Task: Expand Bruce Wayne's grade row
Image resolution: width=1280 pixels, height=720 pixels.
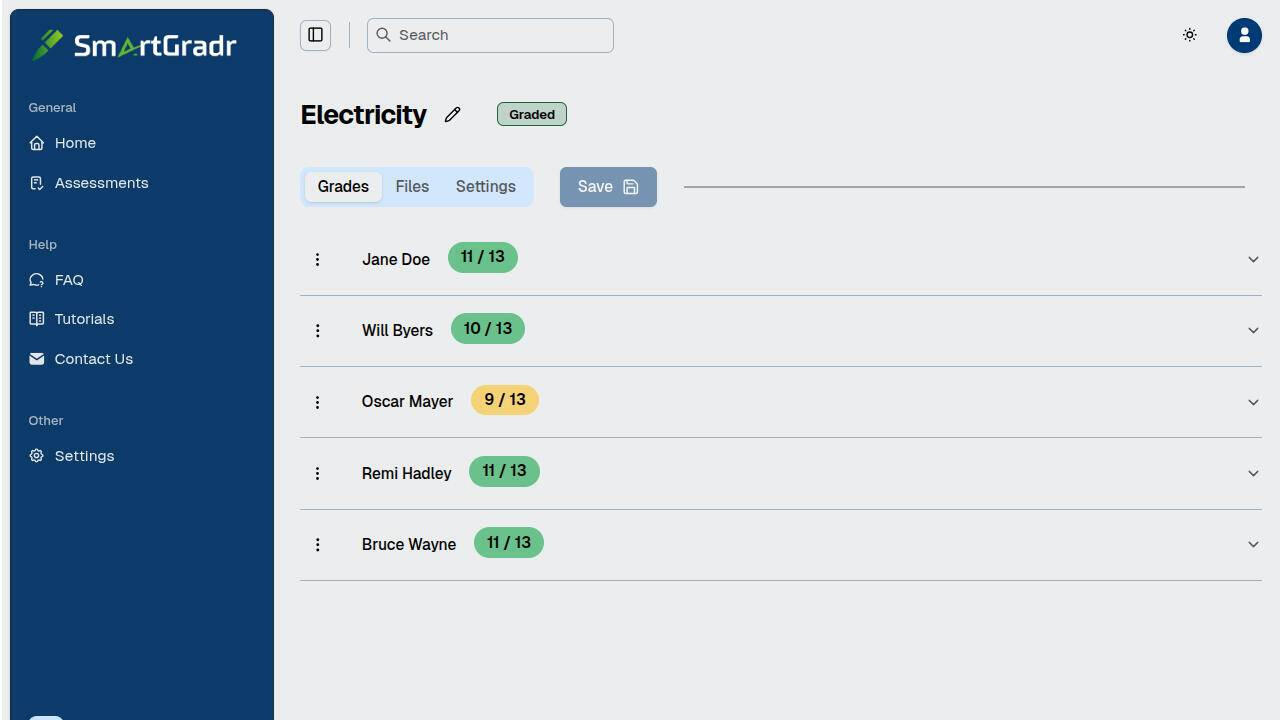Action: pos(1253,545)
